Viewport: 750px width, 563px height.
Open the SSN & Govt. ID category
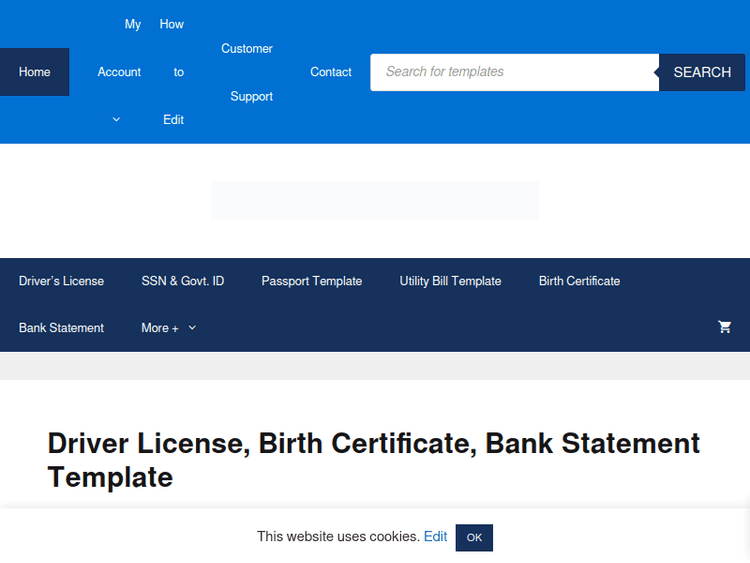[183, 281]
